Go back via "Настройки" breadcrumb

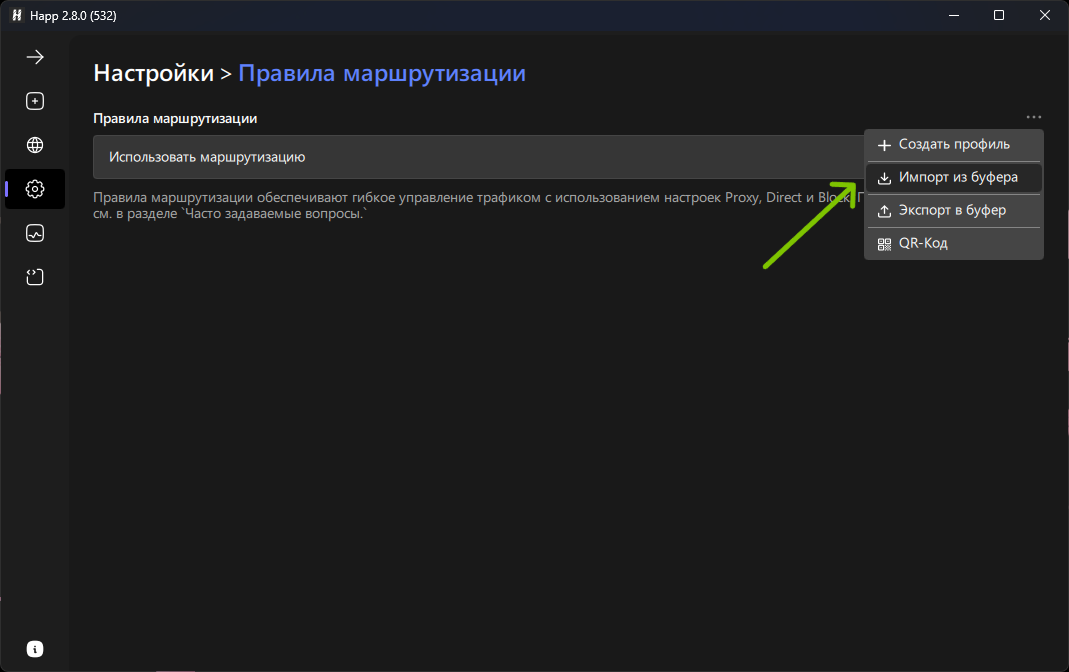pyautogui.click(x=153, y=73)
